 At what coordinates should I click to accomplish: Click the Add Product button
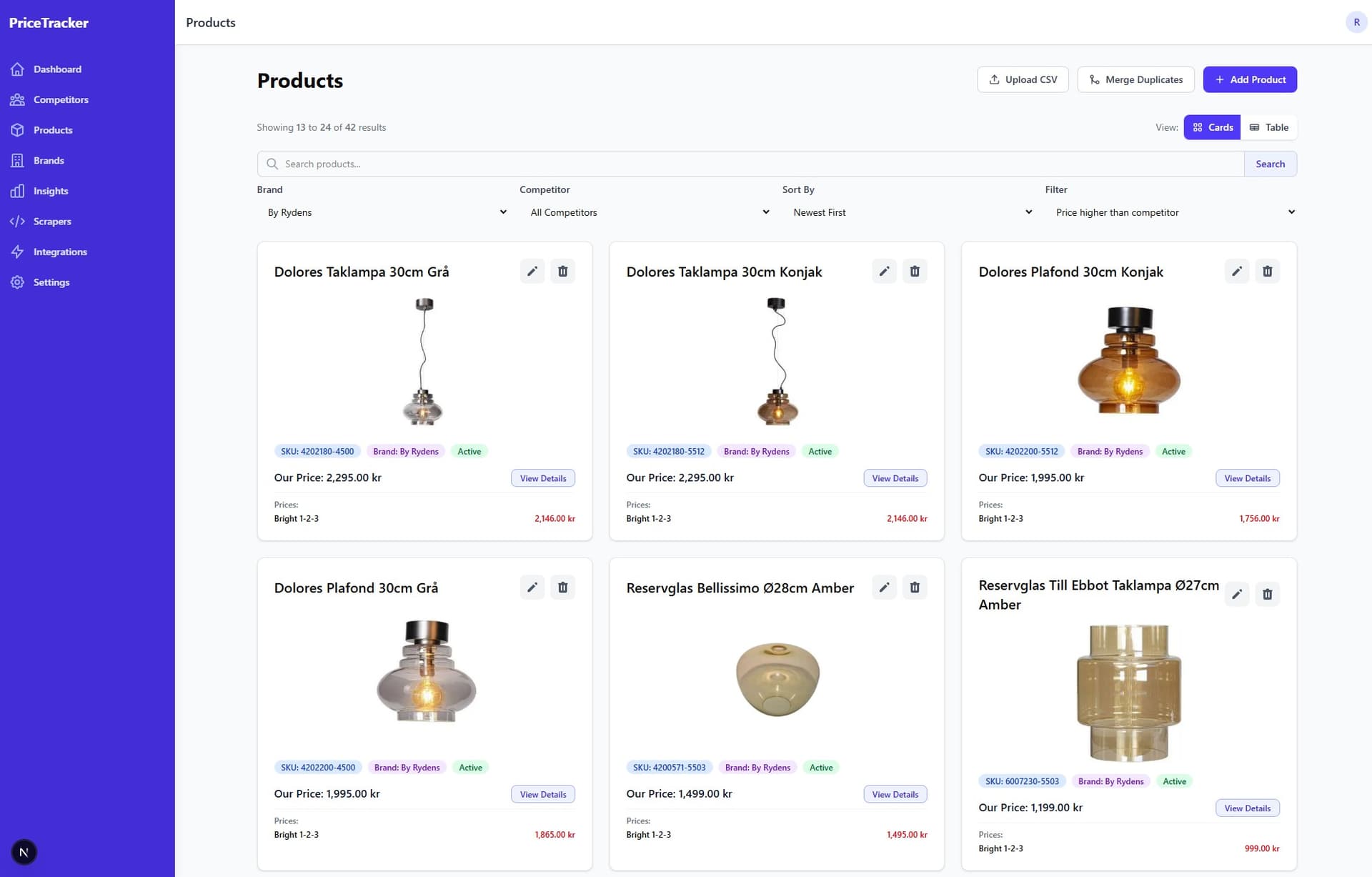click(1250, 79)
